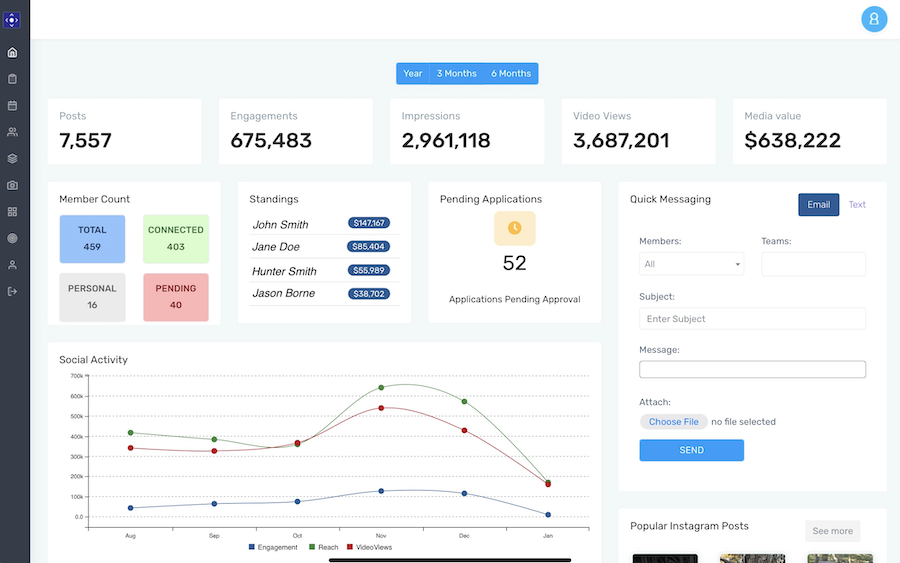
Task: Open the camera icon in sidebar
Action: click(12, 185)
